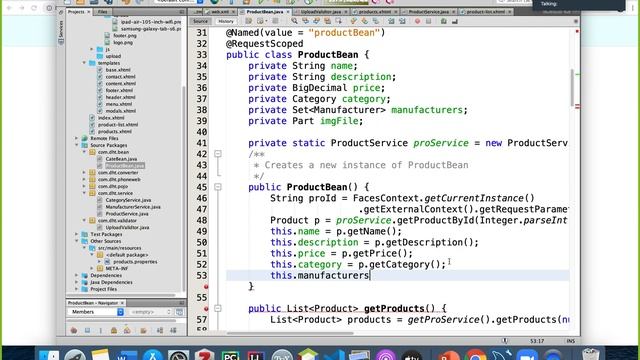This screenshot has width=640, height=360.
Task: Click the editor horizontal scrollbar
Action: point(290,333)
